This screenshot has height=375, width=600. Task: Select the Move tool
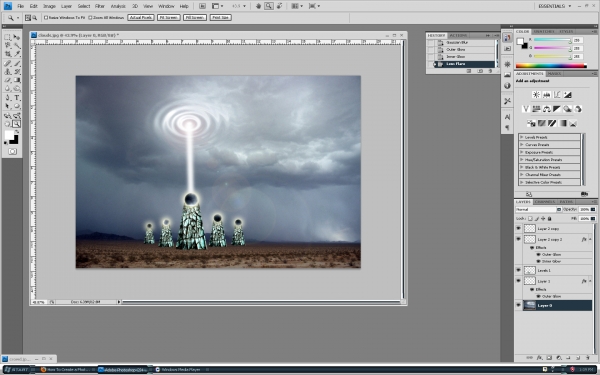[17, 37]
